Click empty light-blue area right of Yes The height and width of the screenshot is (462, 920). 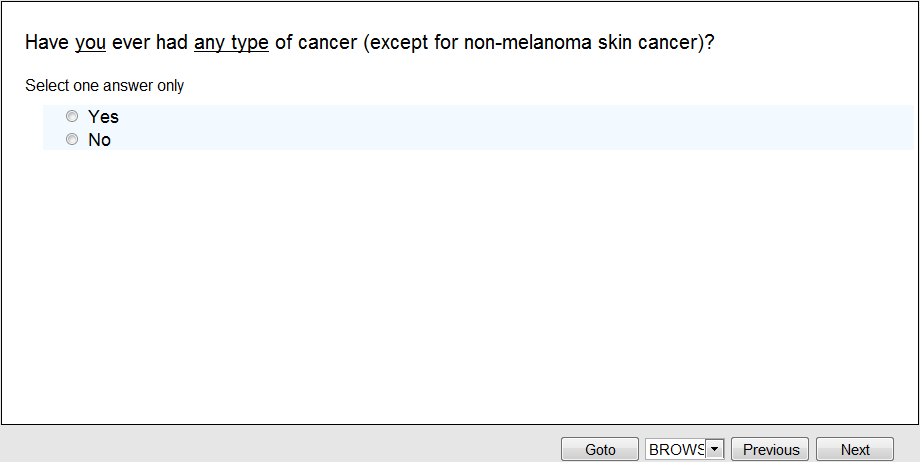point(500,117)
